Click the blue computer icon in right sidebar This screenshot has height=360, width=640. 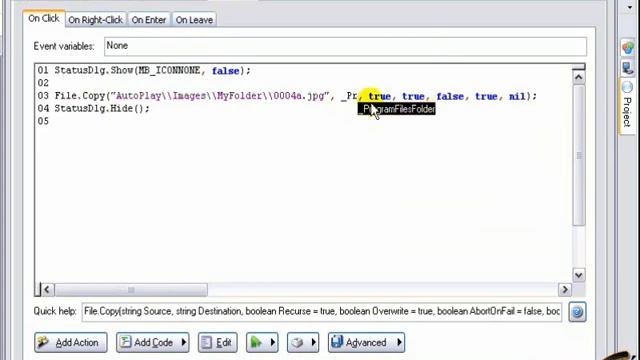(628, 68)
